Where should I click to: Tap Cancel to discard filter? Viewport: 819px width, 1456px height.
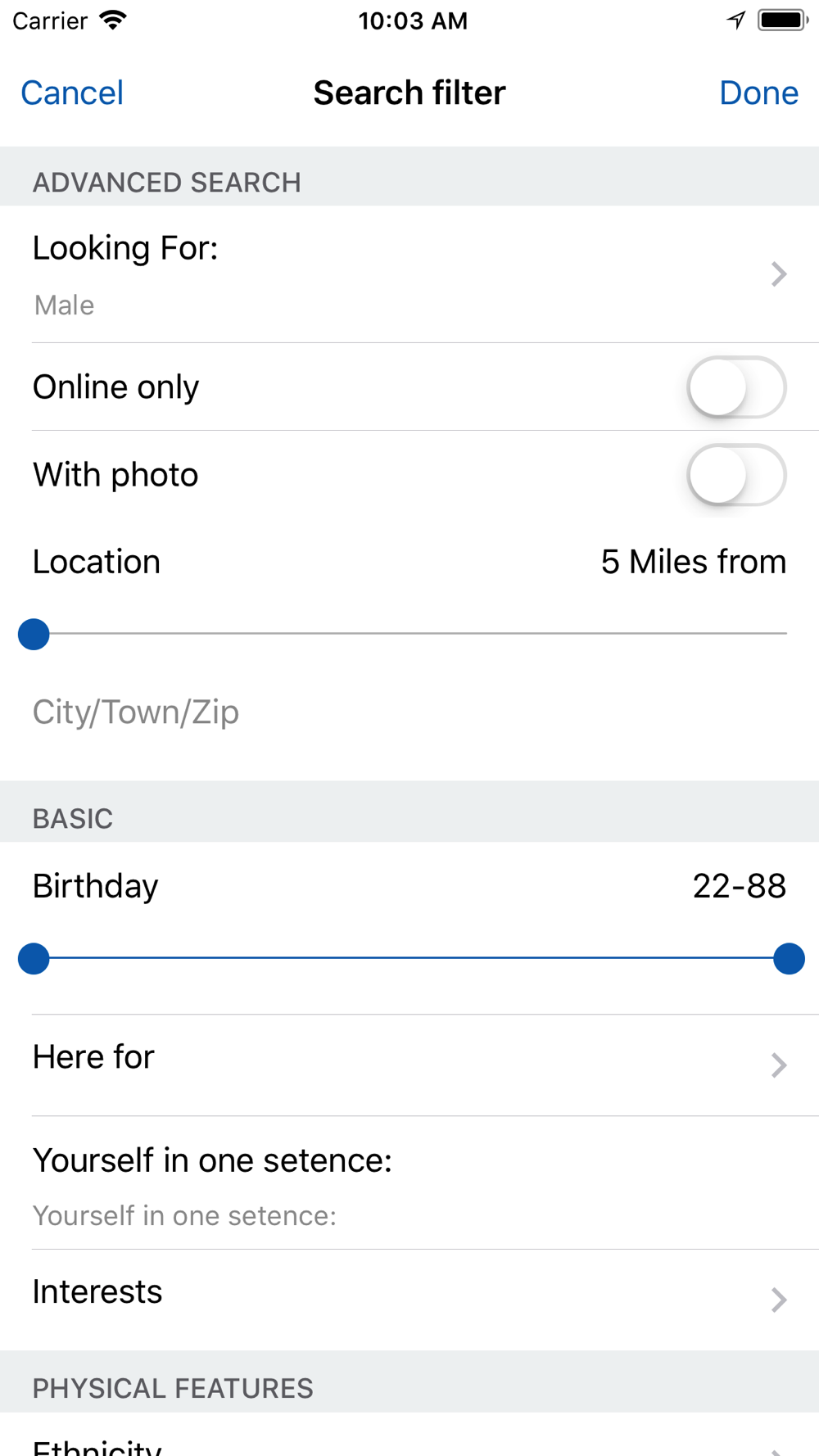[72, 93]
